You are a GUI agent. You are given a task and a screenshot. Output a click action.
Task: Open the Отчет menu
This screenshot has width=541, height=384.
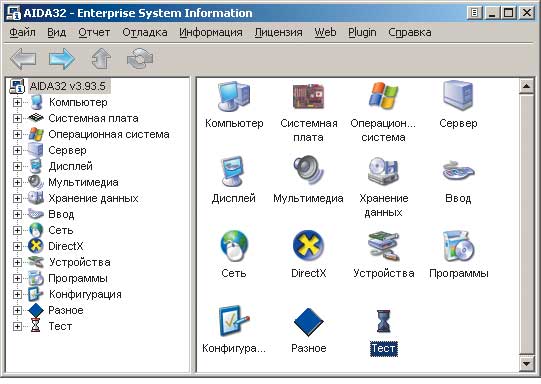click(94, 32)
